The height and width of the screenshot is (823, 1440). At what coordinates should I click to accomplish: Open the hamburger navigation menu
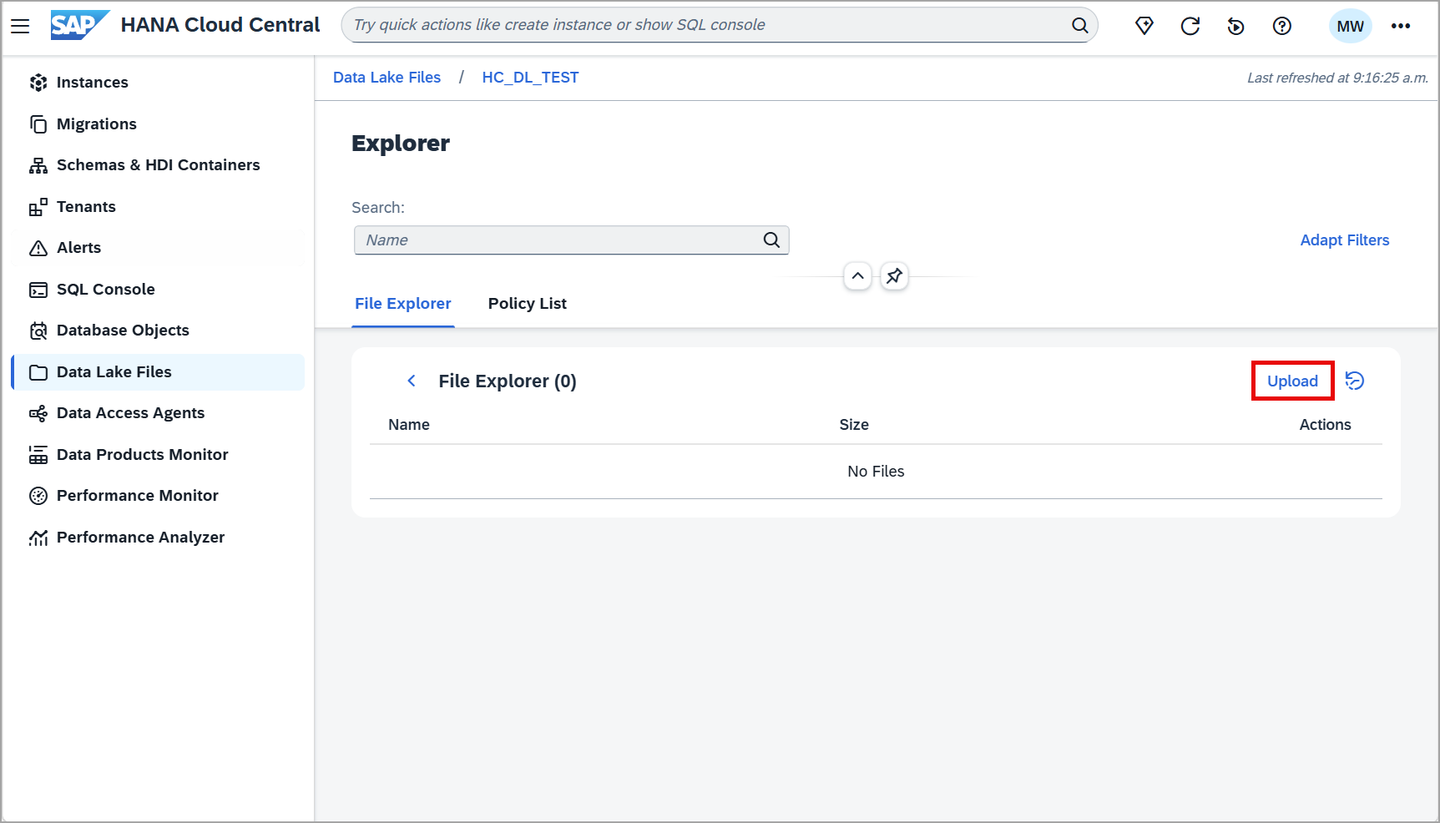[20, 26]
